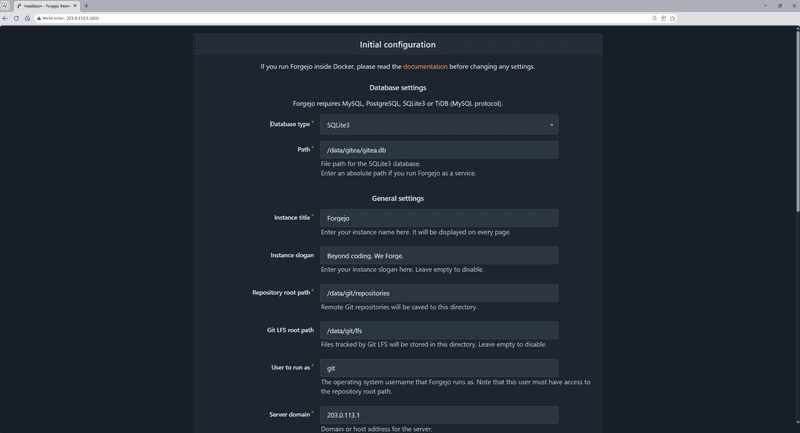Open the Database type dropdown

pos(439,125)
